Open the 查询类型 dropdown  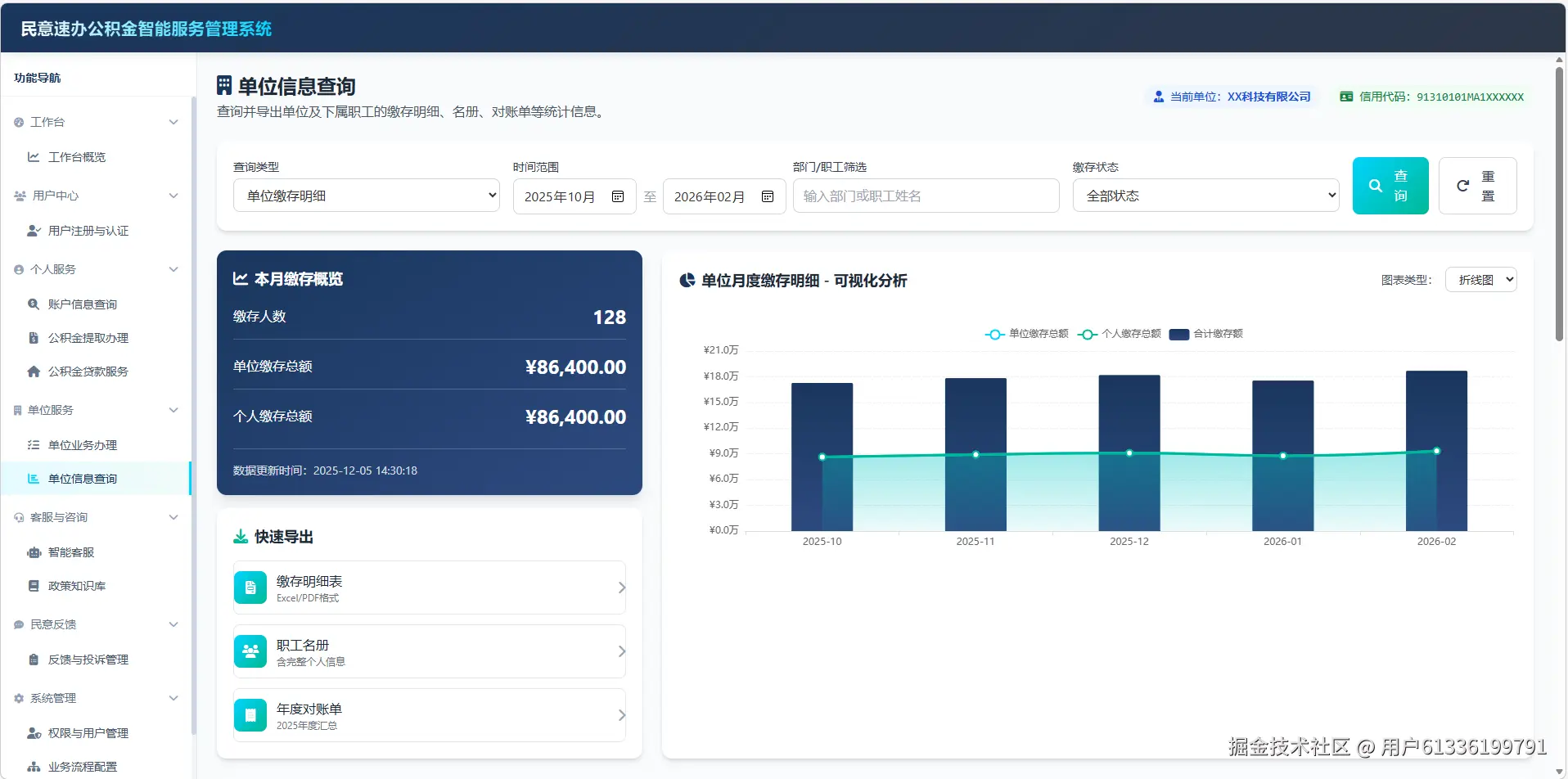pos(366,196)
